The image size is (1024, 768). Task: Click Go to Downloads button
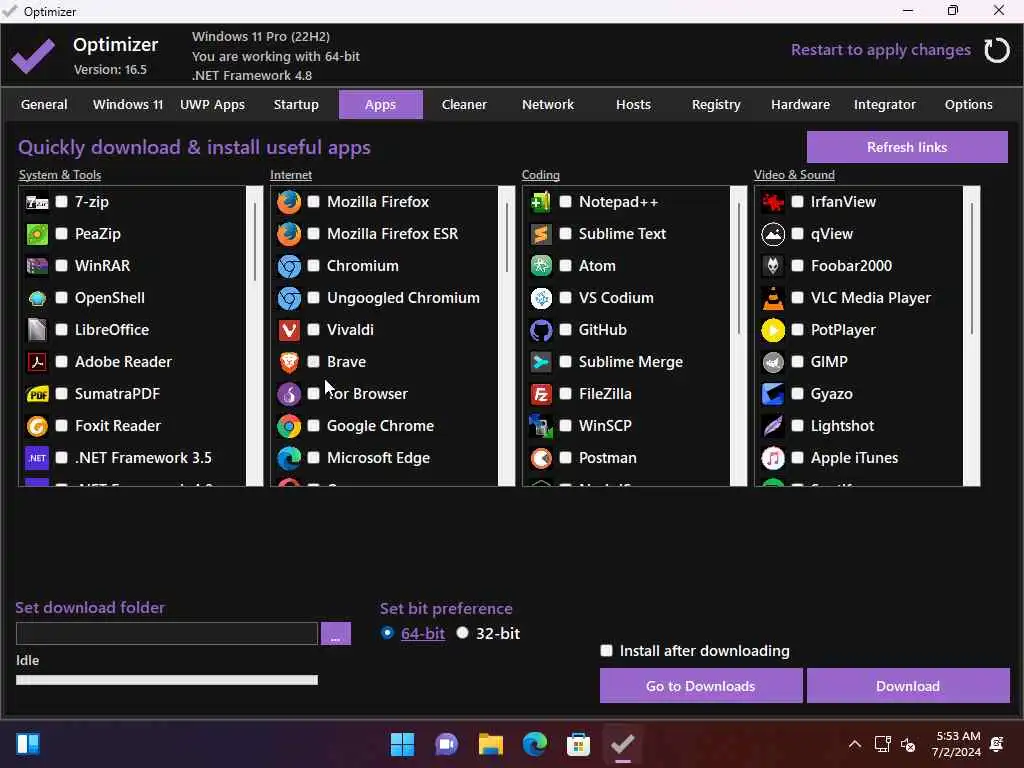(701, 686)
